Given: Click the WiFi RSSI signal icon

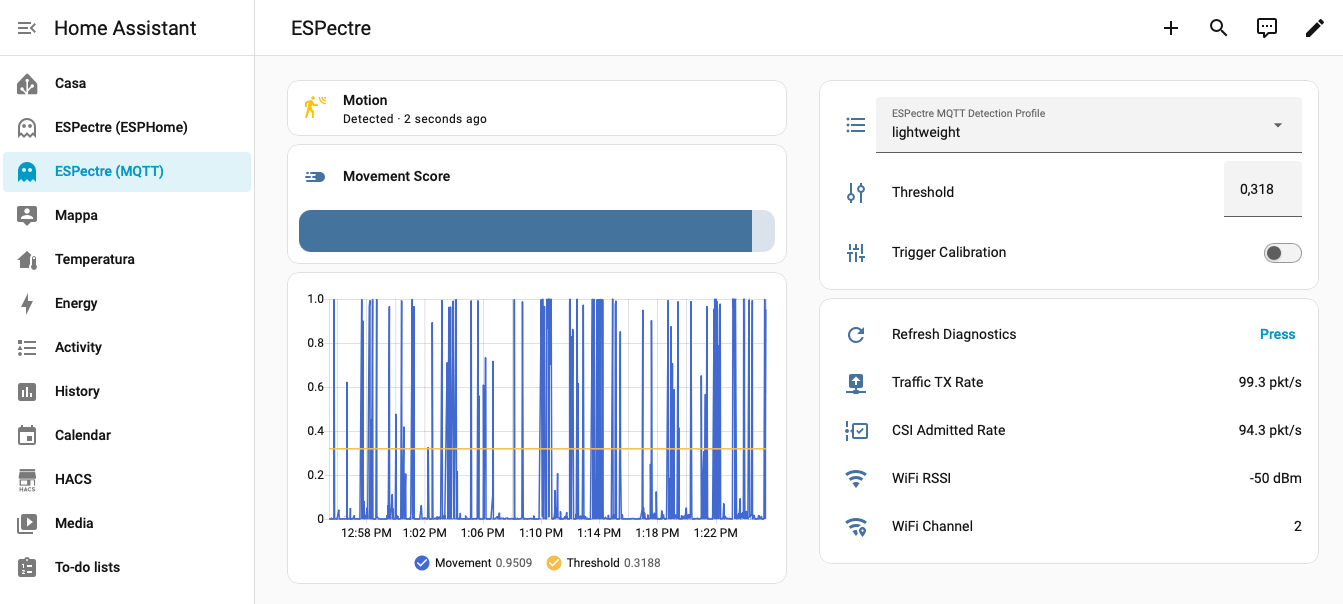Looking at the screenshot, I should 856,479.
